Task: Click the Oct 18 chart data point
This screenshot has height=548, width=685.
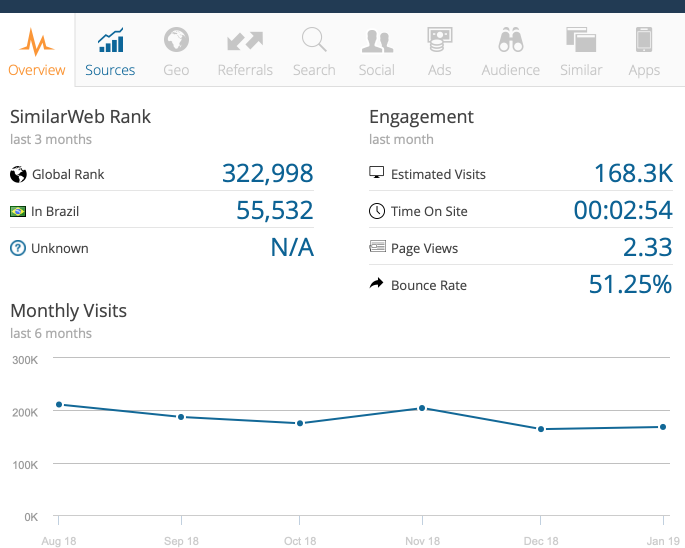Action: (x=300, y=423)
